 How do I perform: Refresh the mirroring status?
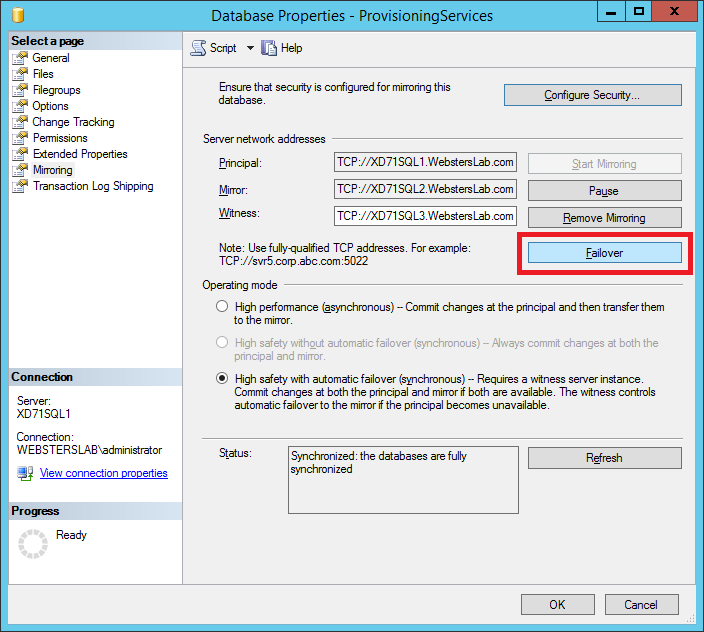(x=604, y=458)
